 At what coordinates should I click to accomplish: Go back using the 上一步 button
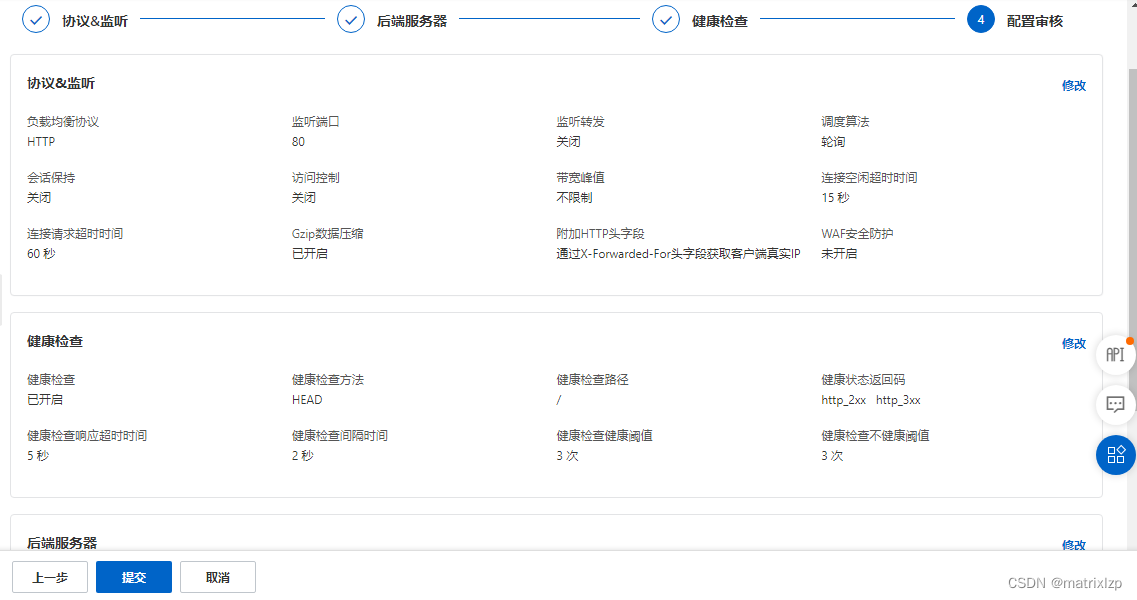49,577
